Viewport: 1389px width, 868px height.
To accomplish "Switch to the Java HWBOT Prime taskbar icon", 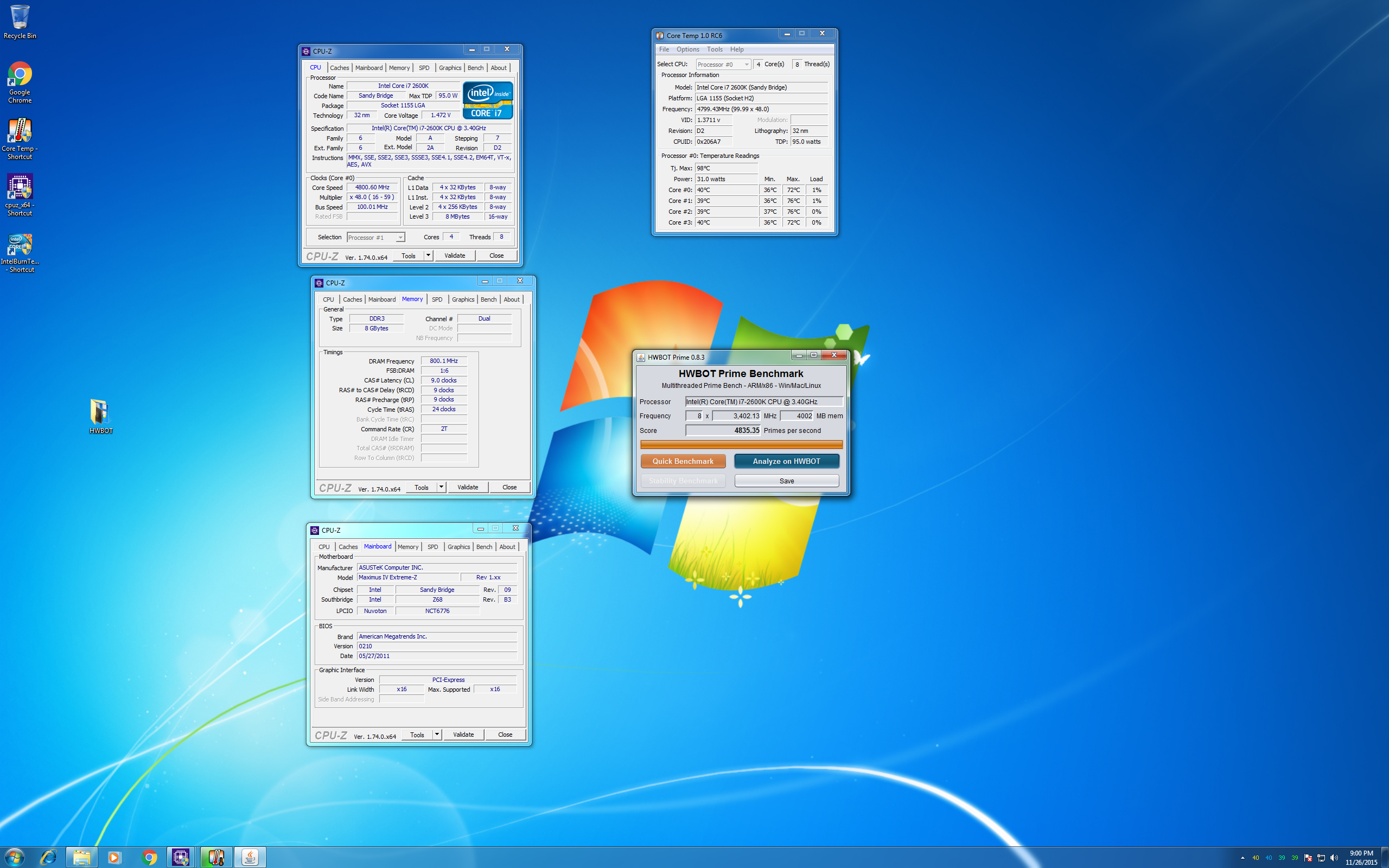I will tap(250, 858).
